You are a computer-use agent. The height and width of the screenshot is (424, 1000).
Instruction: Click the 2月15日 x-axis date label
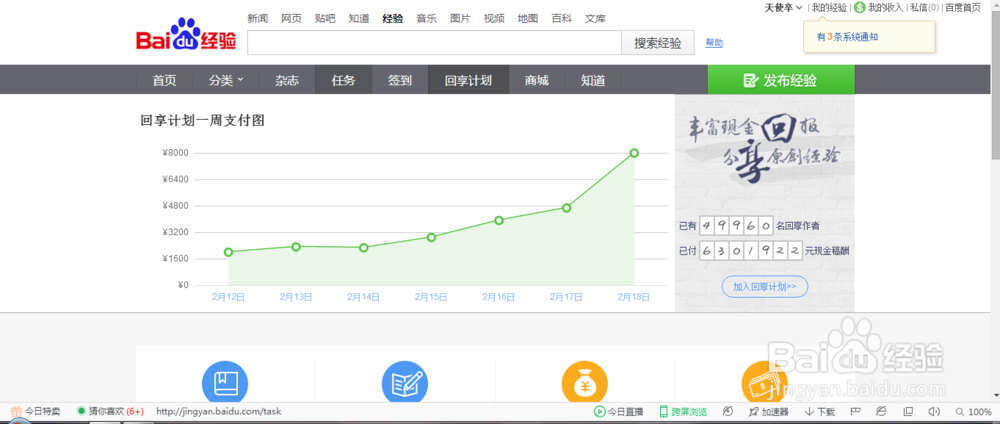[431, 296]
